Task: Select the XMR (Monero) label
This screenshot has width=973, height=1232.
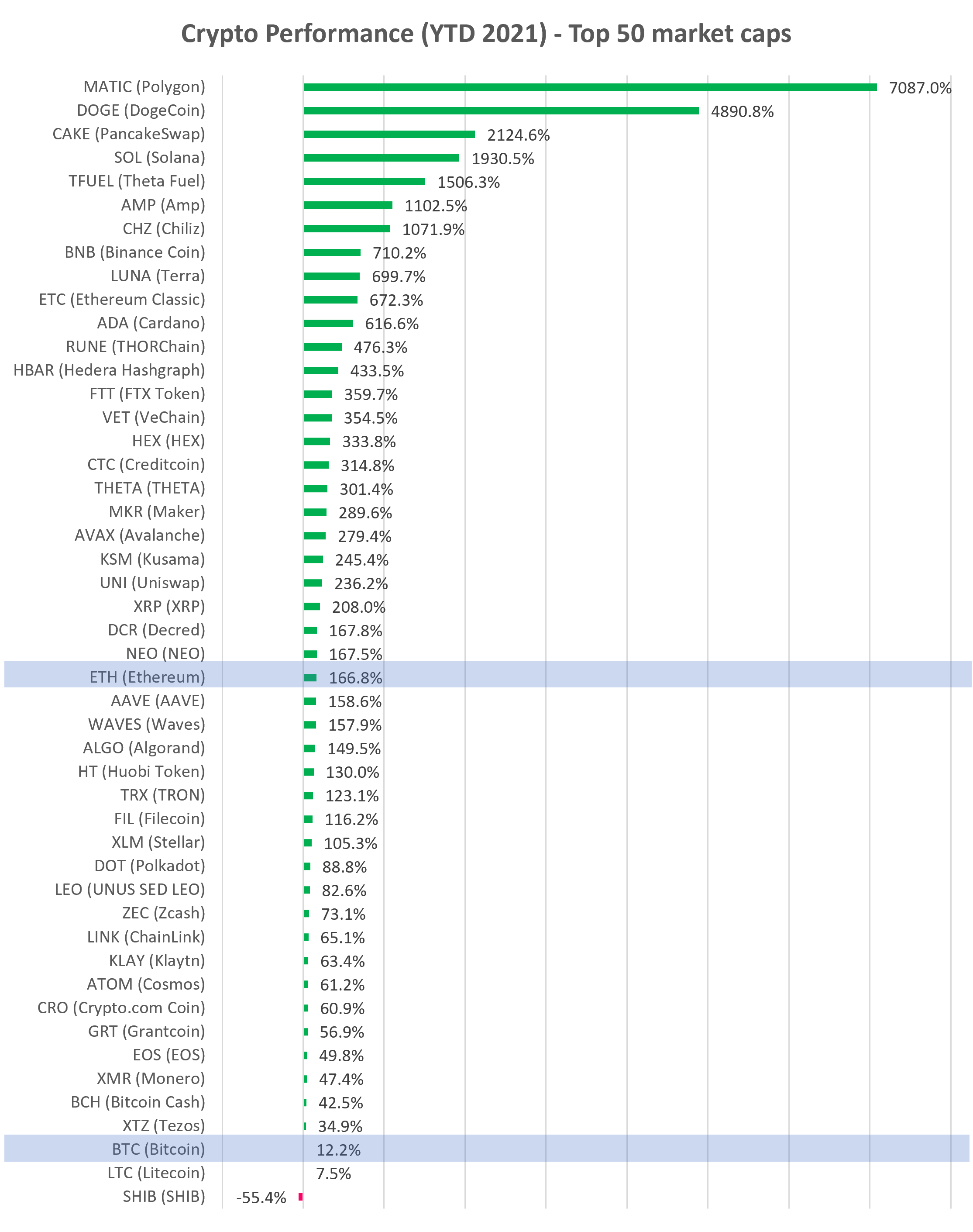Action: [151, 1079]
